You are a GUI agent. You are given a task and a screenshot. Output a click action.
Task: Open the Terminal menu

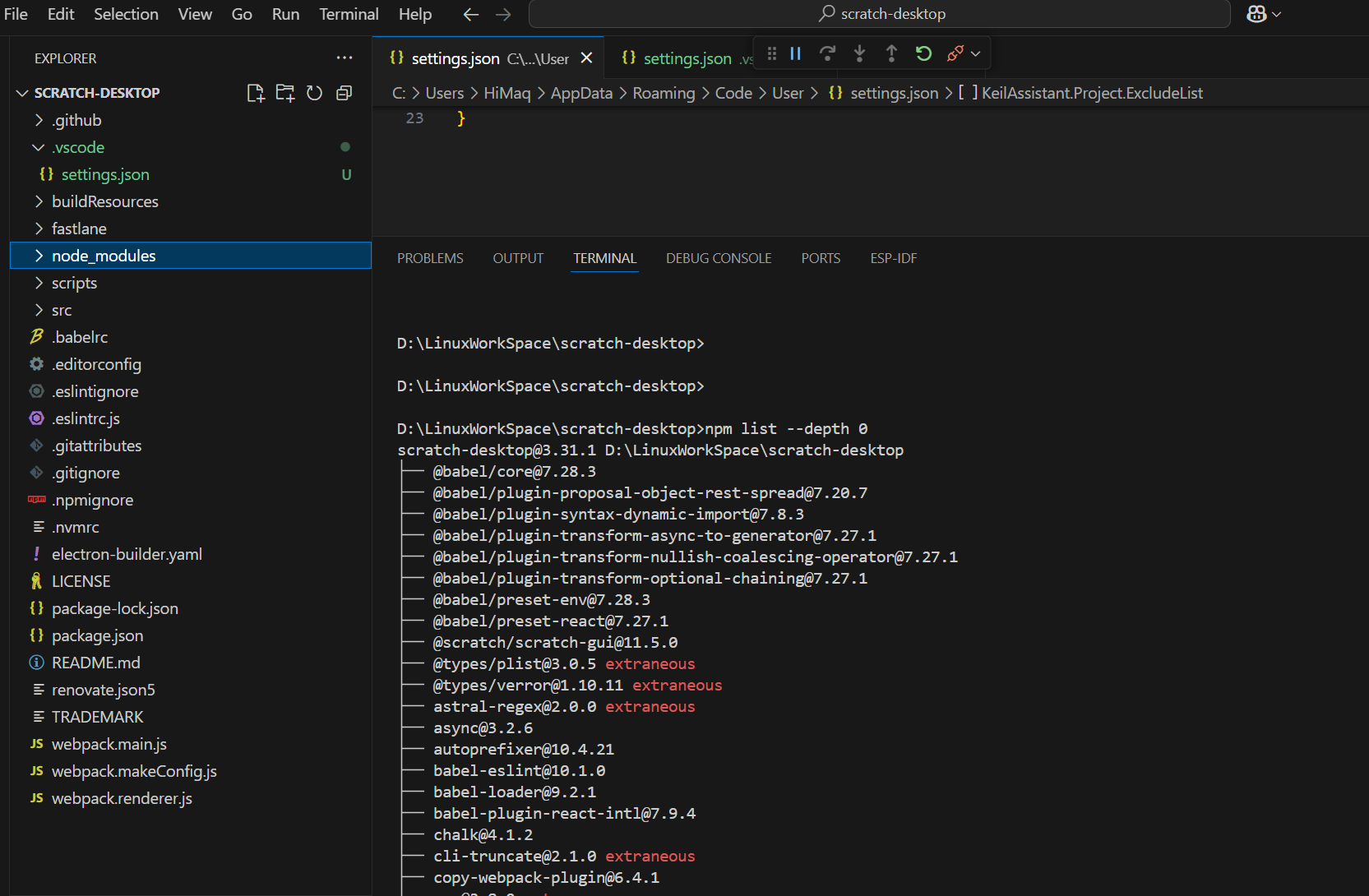click(349, 14)
